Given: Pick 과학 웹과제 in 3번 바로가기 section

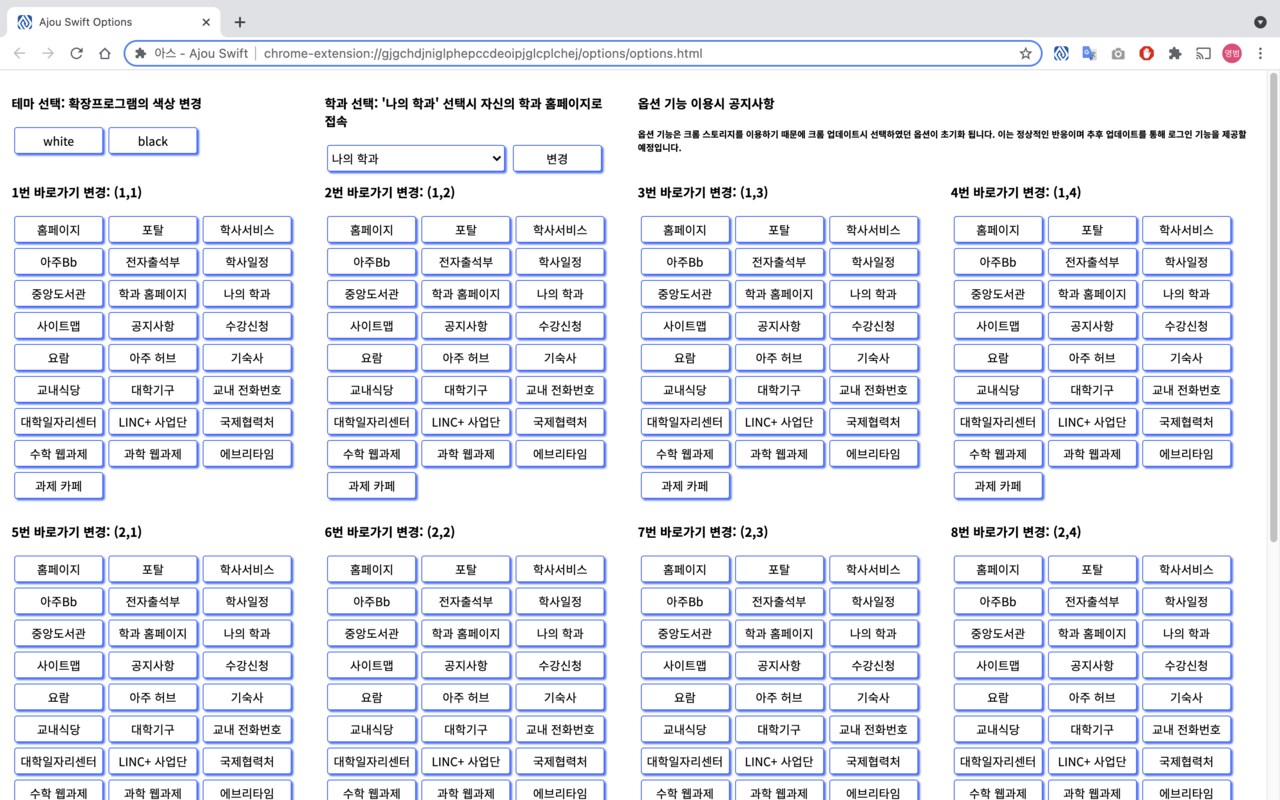Looking at the screenshot, I should [779, 454].
